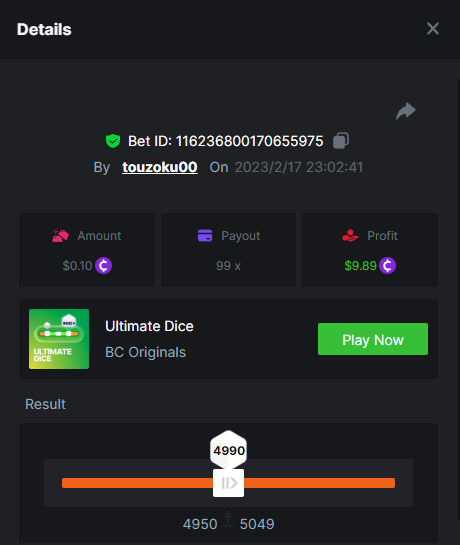Click the 4990 hexagon result marker
This screenshot has height=545, width=460.
228,450
